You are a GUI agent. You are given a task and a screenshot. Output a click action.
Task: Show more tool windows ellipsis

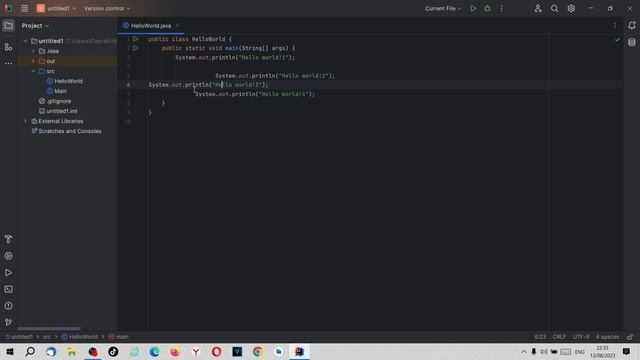(x=8, y=63)
